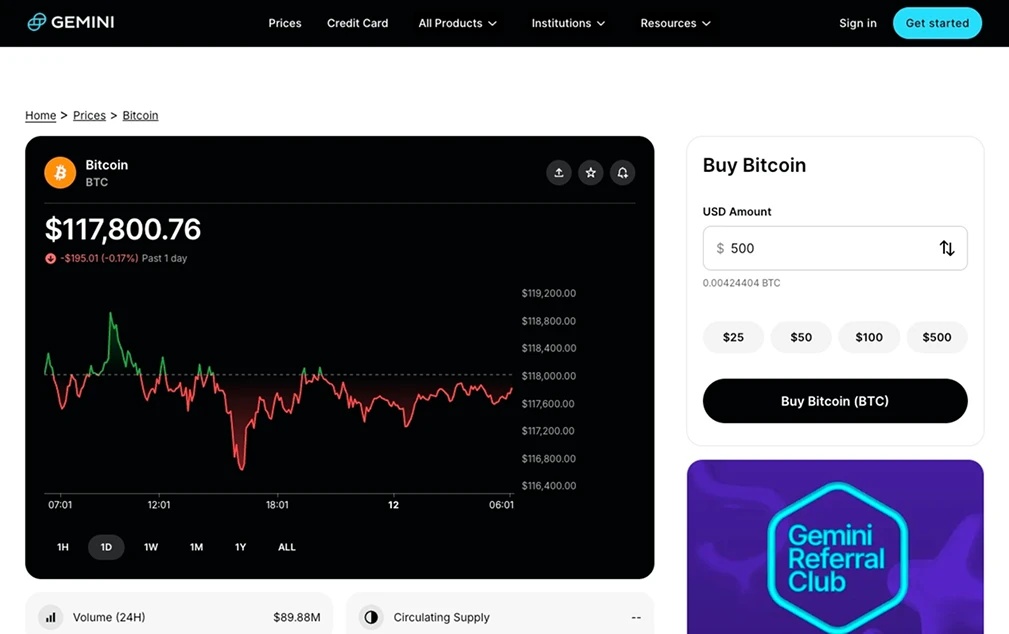
Task: Expand the Resources menu
Action: (675, 23)
